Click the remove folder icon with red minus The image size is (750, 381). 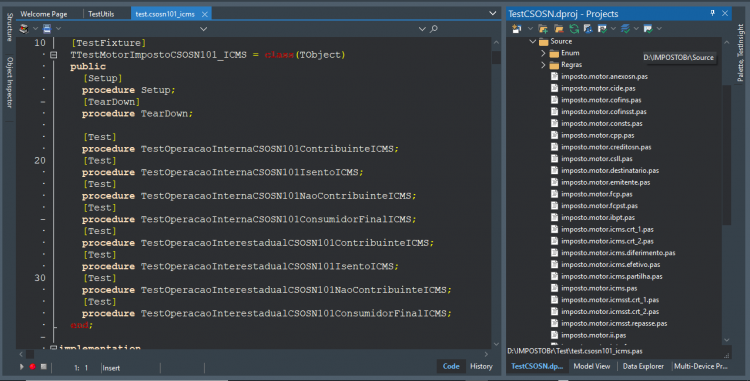click(x=559, y=29)
